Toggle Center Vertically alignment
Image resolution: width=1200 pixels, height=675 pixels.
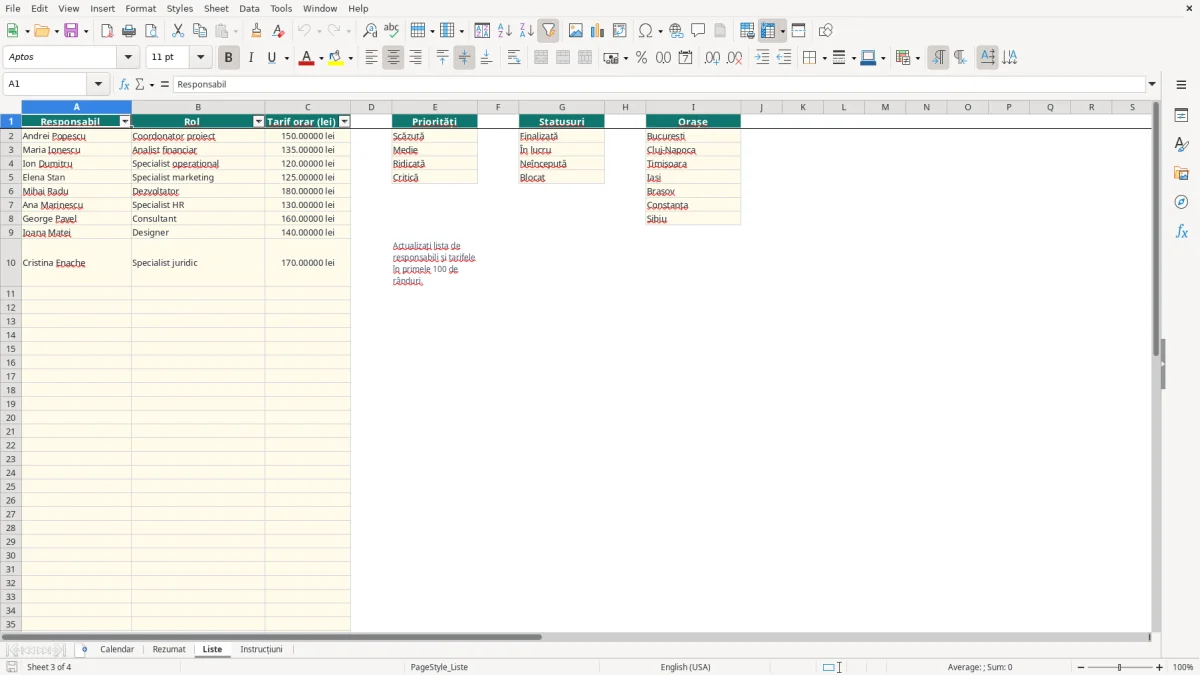464,58
